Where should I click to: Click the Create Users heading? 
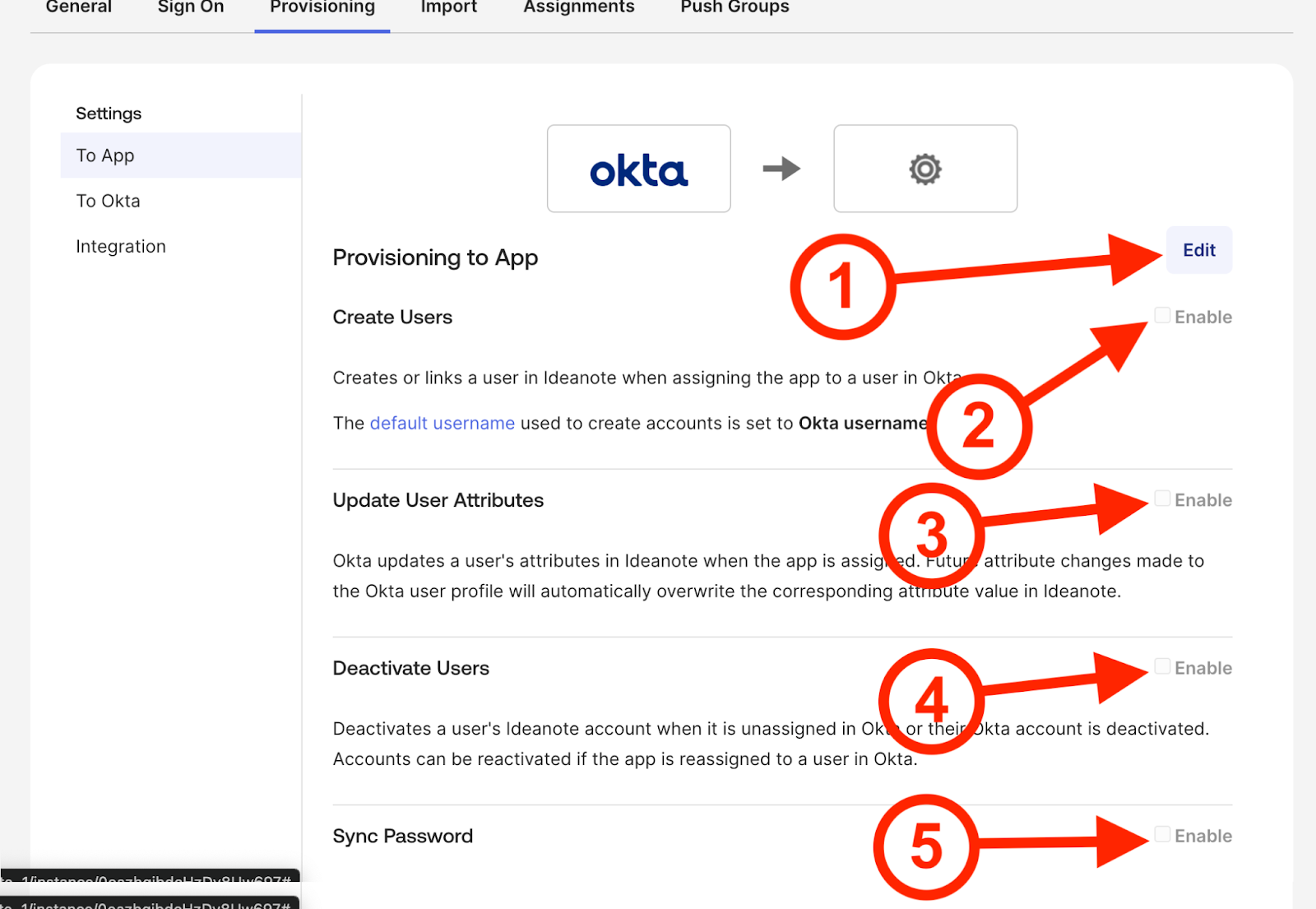click(x=392, y=317)
